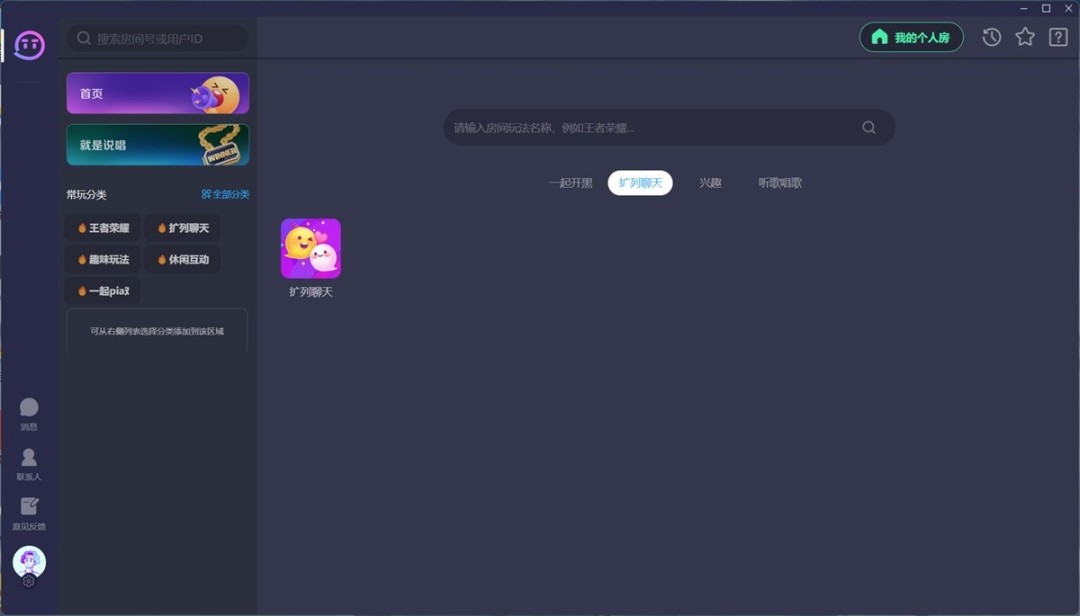Open the 扩列聊天 room thumbnail
Viewport: 1080px width, 616px height.
310,247
